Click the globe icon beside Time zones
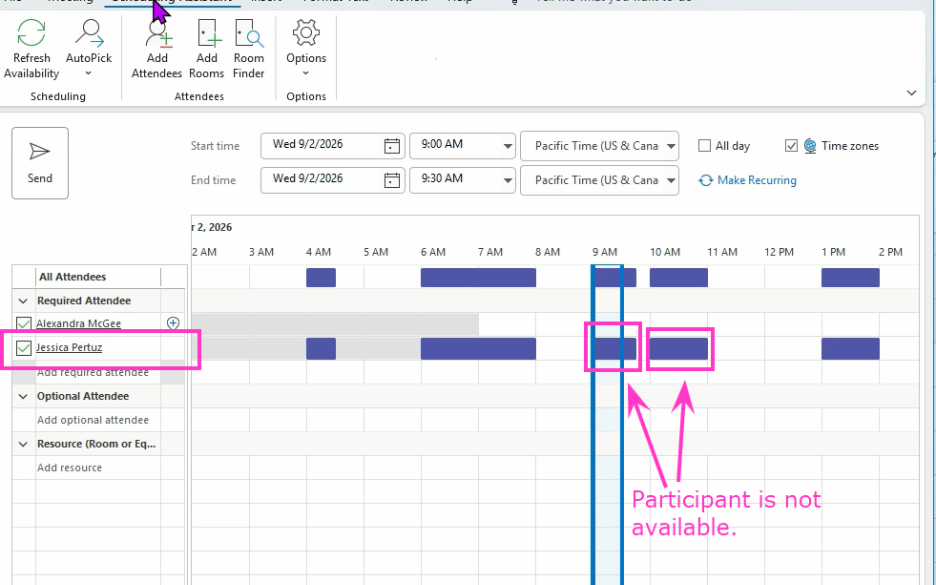 [x=809, y=146]
